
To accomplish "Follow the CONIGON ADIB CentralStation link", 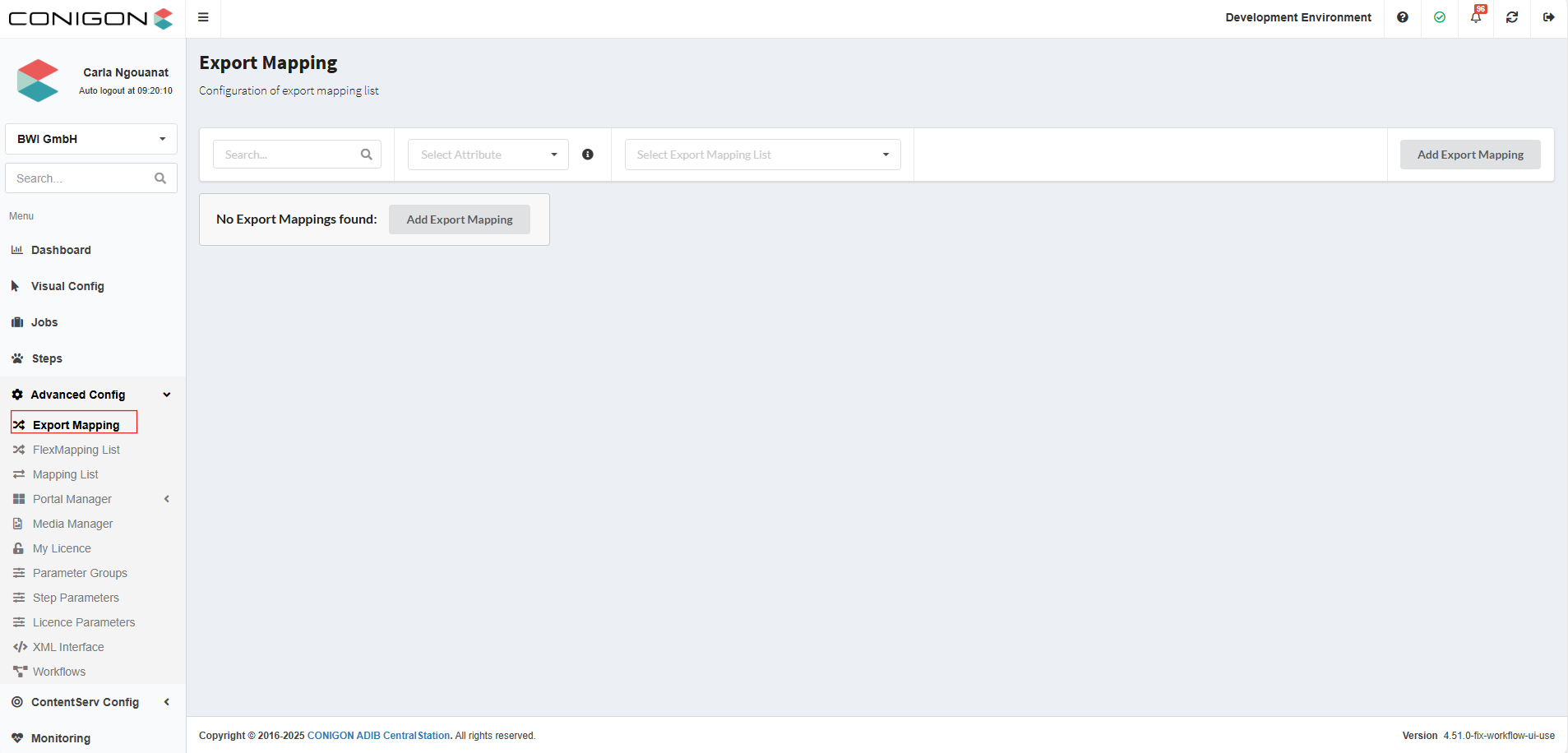I will pyautogui.click(x=378, y=736).
